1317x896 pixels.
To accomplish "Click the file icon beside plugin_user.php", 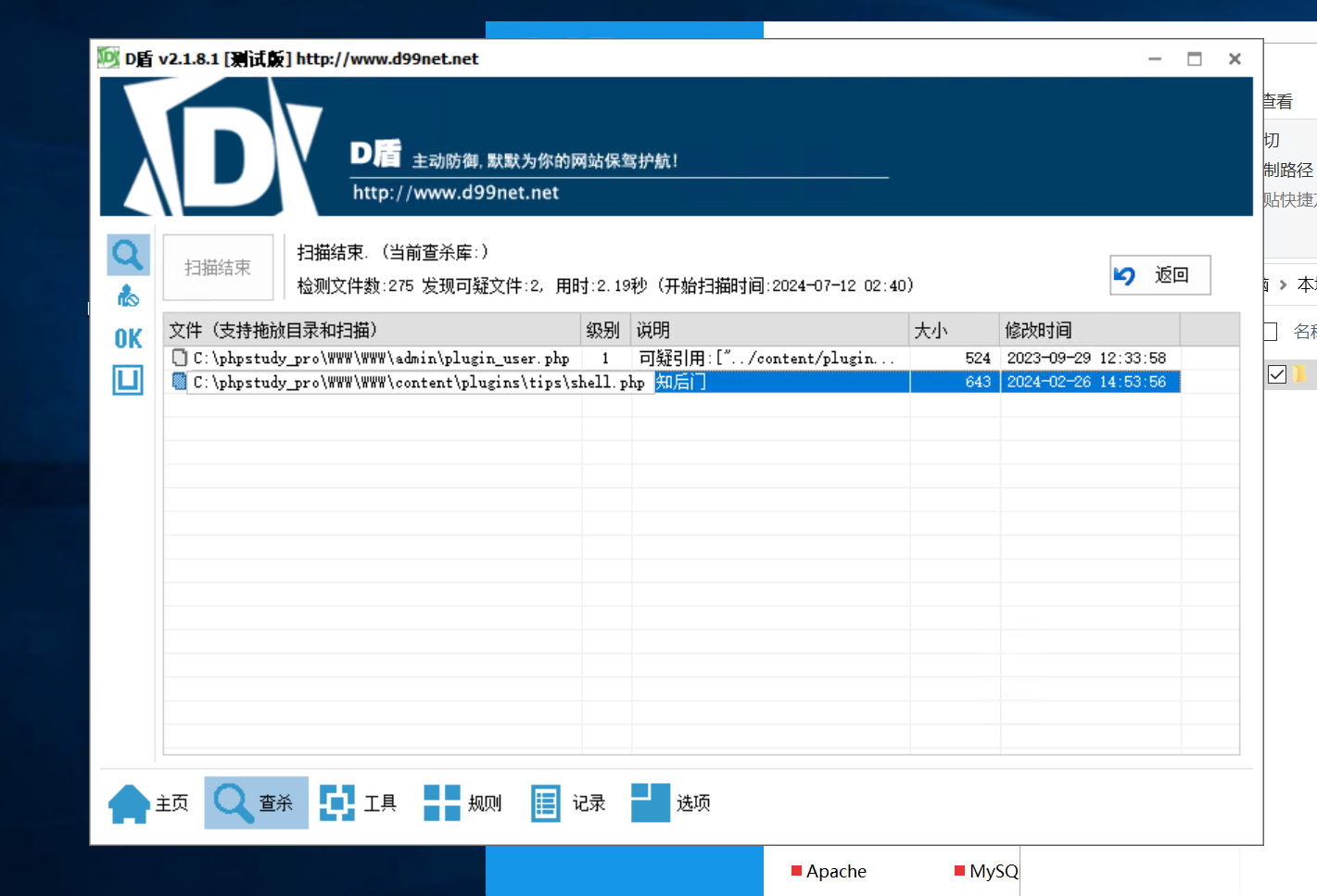I will pos(180,358).
